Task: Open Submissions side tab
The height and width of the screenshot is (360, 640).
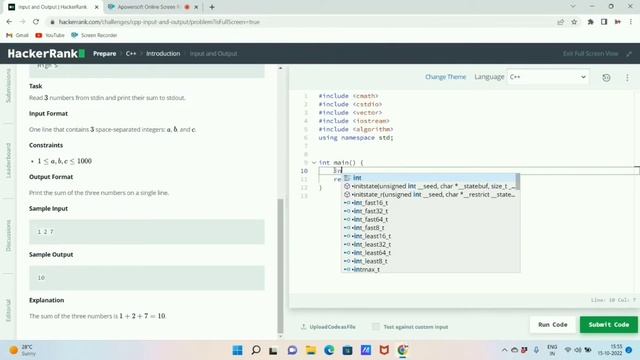Action: [8, 85]
